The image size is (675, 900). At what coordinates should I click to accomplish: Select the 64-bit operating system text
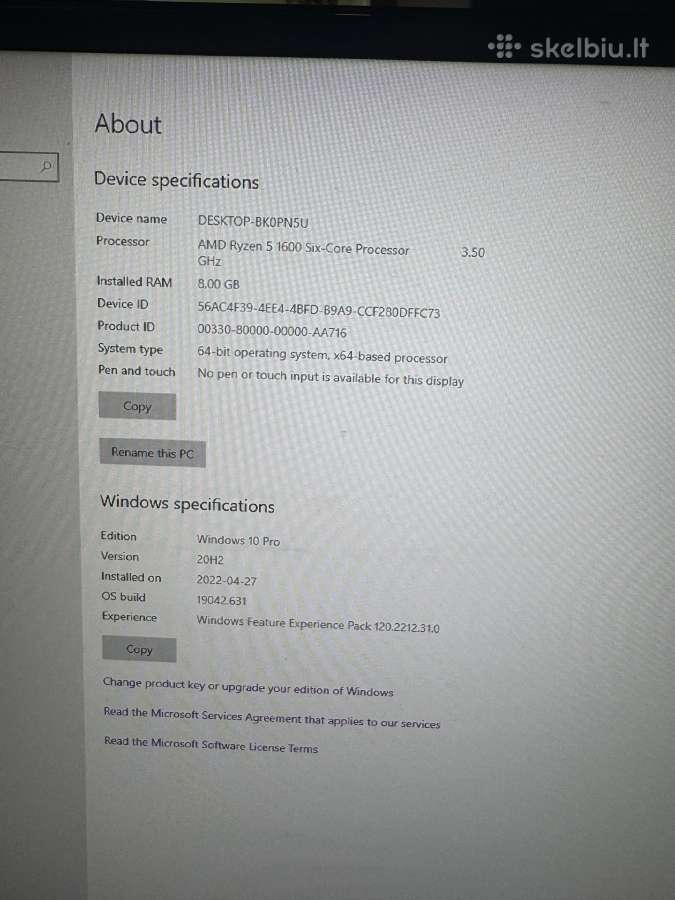[x=322, y=355]
